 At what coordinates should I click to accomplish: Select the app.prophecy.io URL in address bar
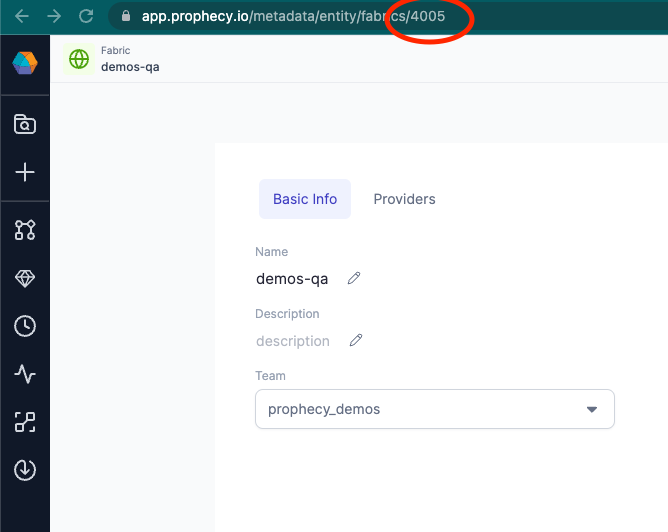(293, 16)
